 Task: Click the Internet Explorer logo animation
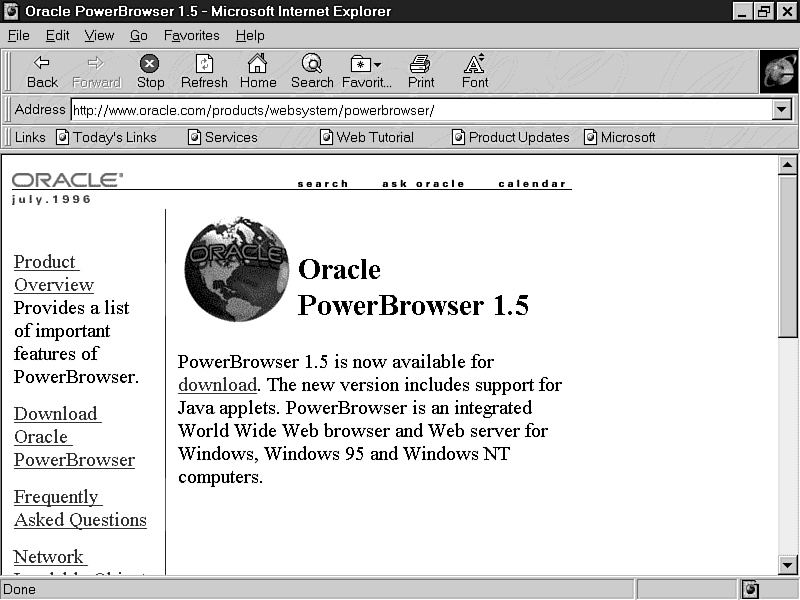(778, 72)
